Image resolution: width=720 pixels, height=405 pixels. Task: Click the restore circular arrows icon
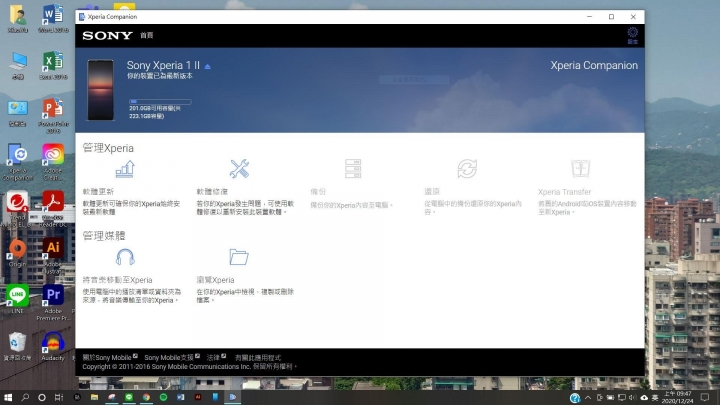467,169
